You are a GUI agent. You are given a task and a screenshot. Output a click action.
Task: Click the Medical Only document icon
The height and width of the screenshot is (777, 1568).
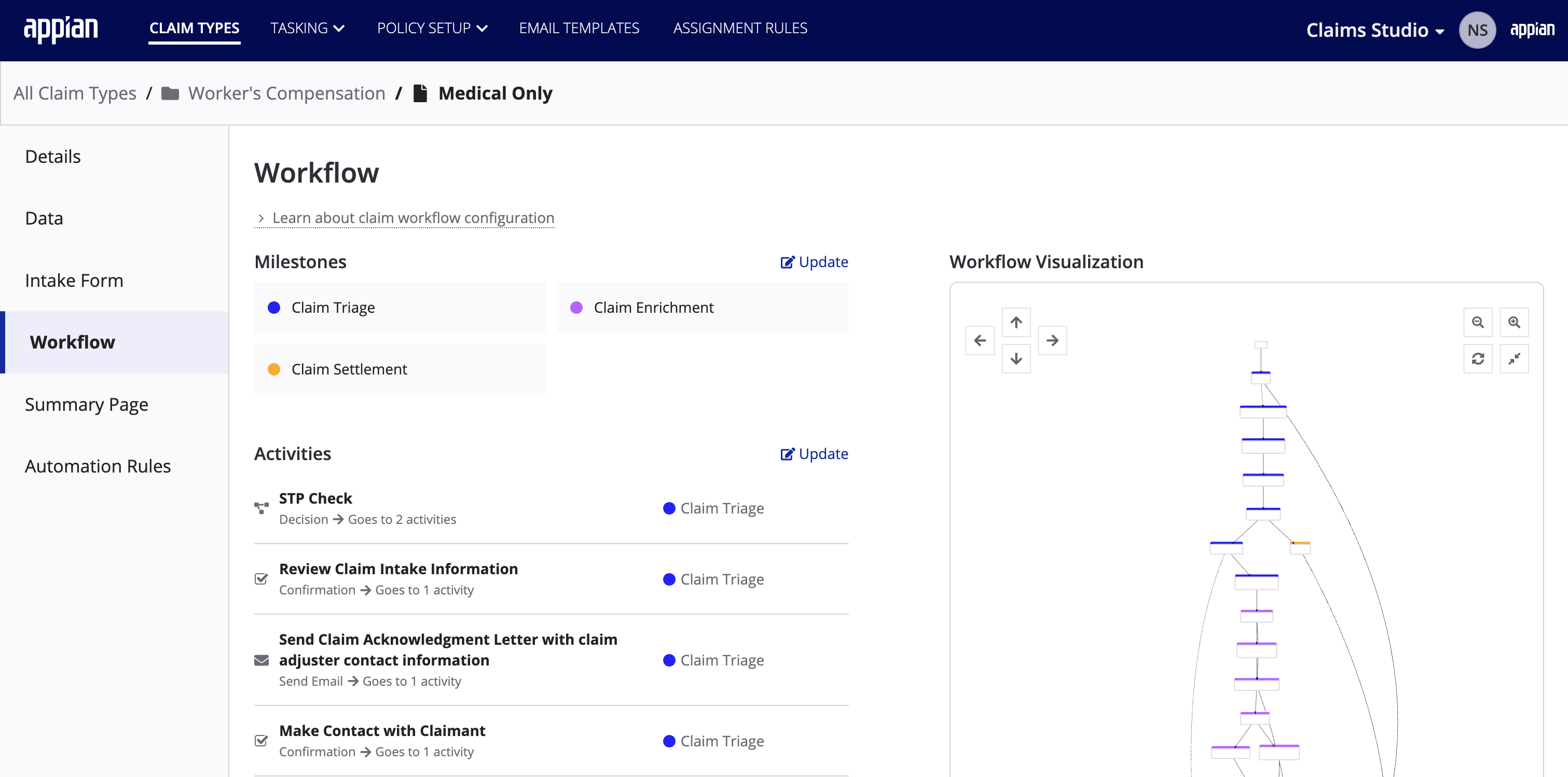420,93
